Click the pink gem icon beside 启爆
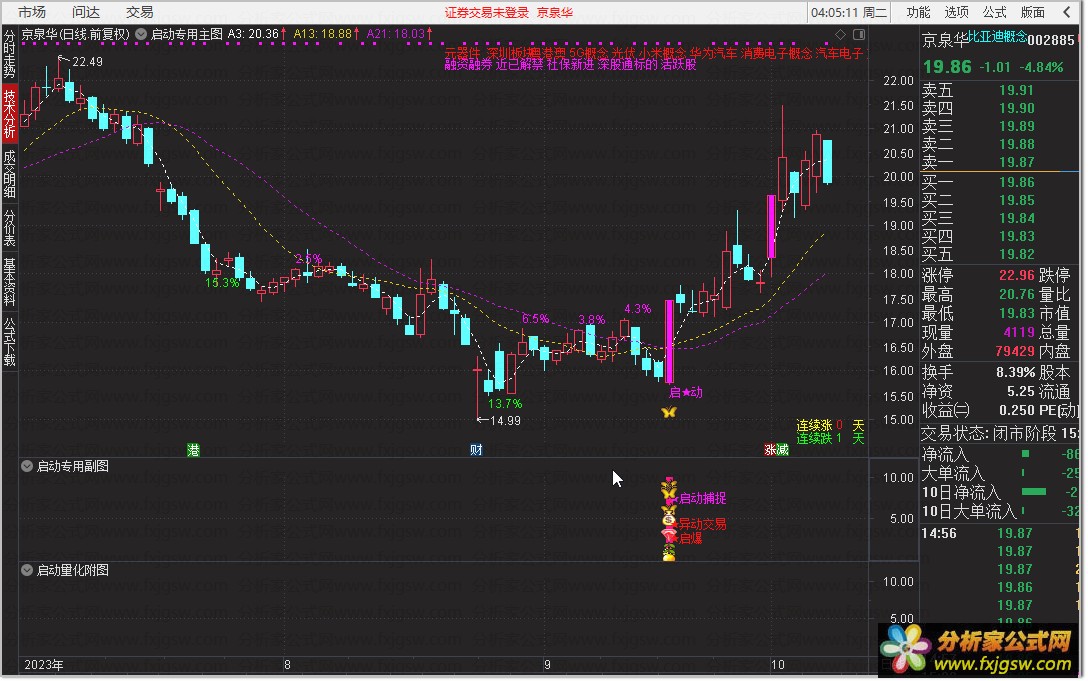1088x681 pixels. [x=669, y=535]
